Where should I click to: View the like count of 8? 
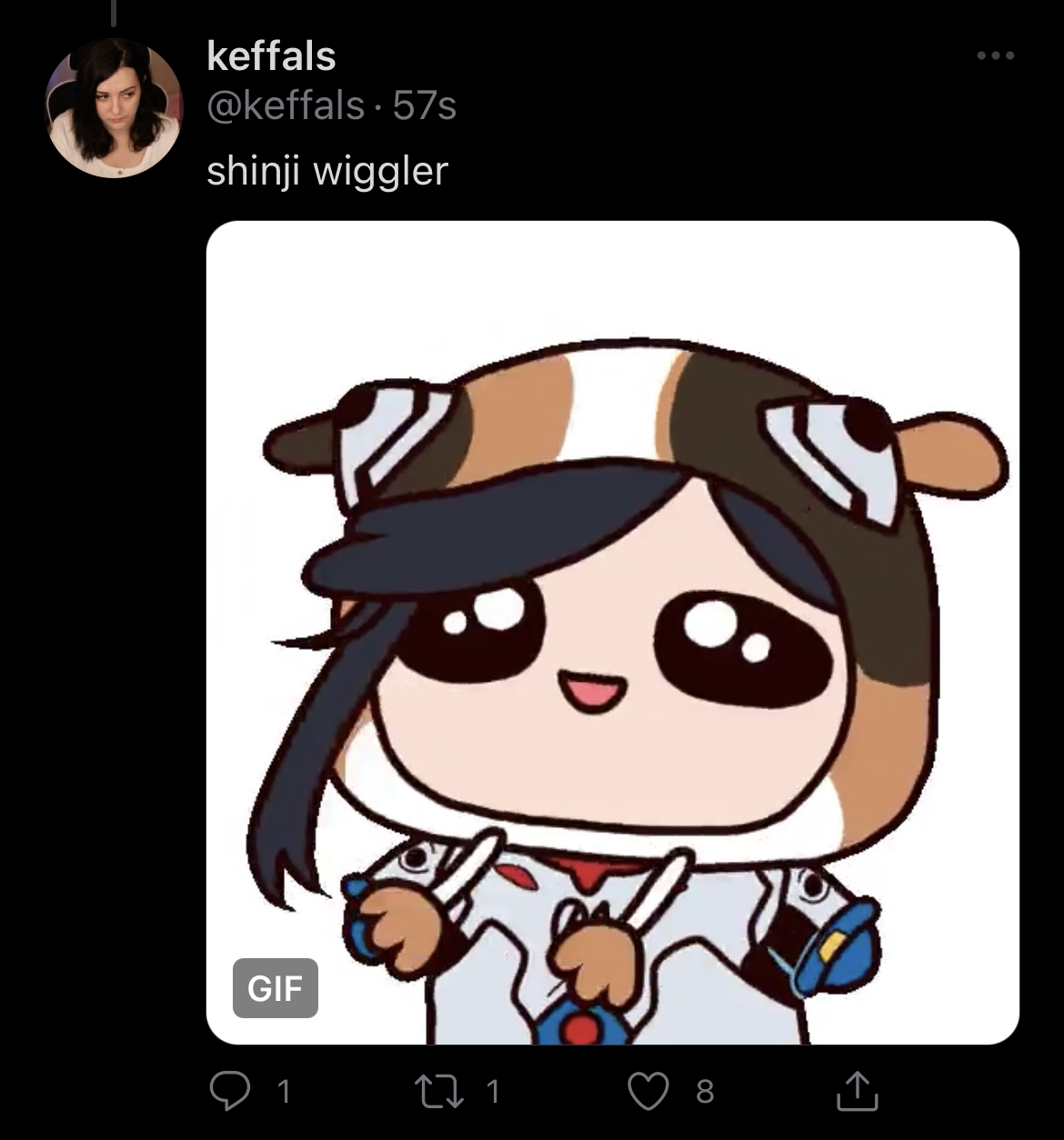click(705, 1091)
